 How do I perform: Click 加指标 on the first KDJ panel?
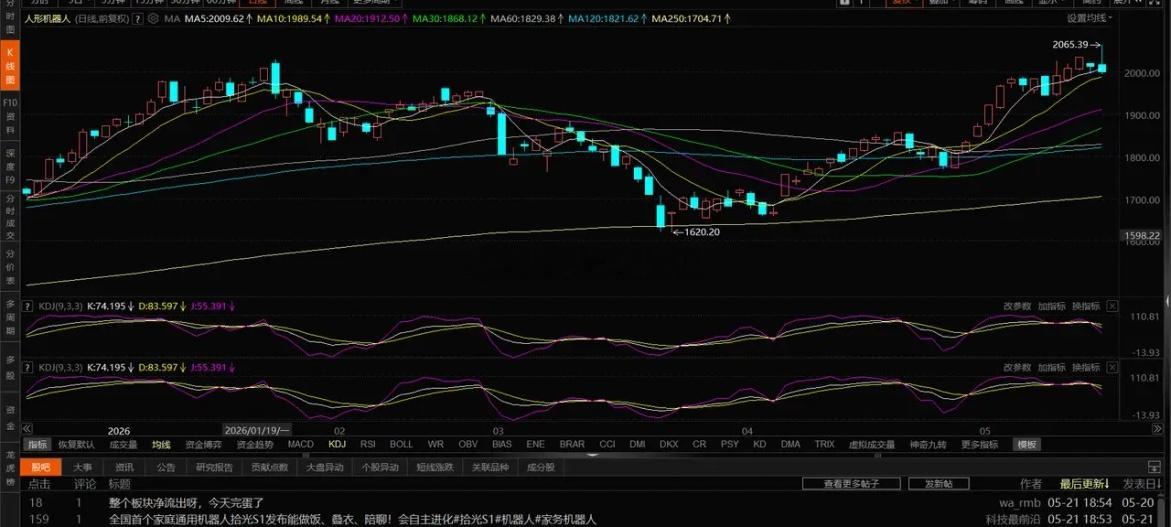[x=1052, y=306]
